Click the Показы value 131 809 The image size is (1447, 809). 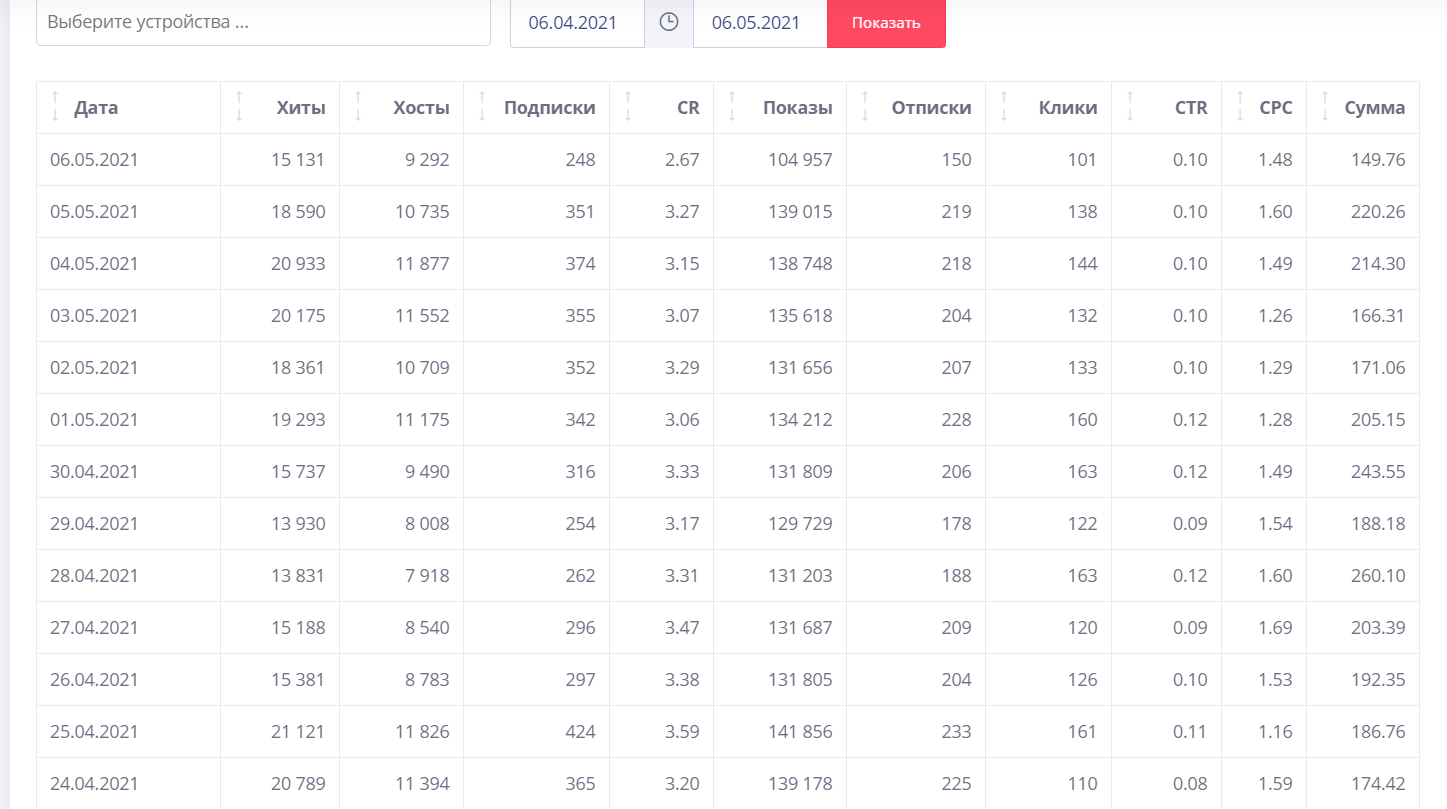click(799, 472)
